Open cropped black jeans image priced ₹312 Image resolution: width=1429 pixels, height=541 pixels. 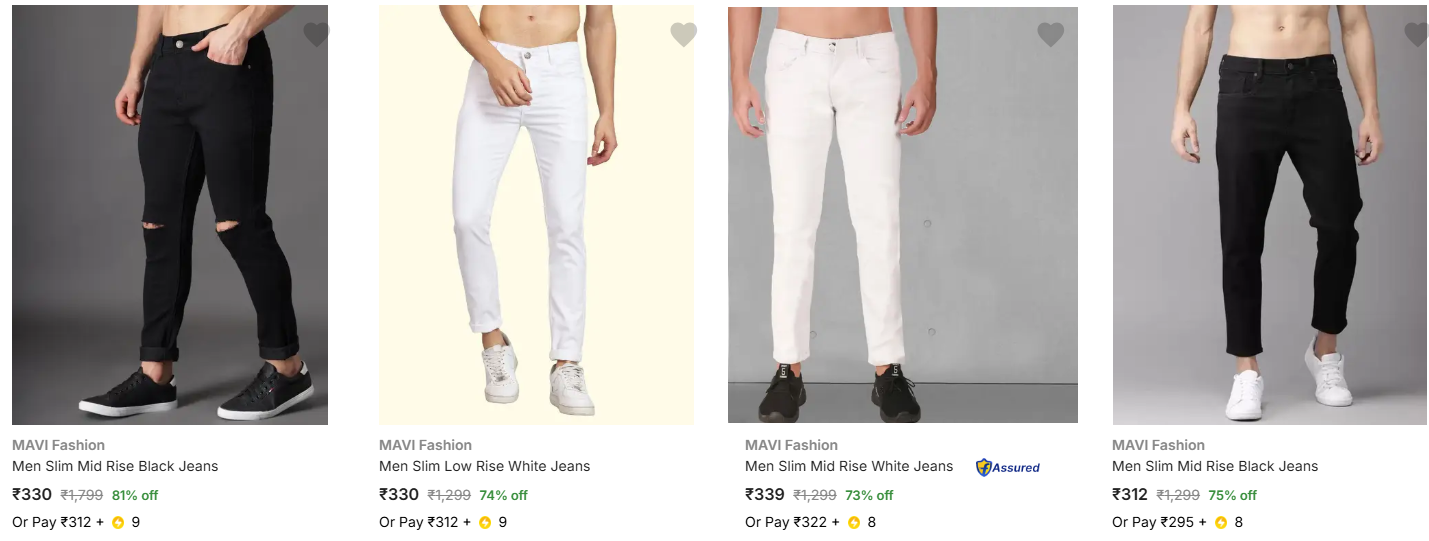[1269, 215]
